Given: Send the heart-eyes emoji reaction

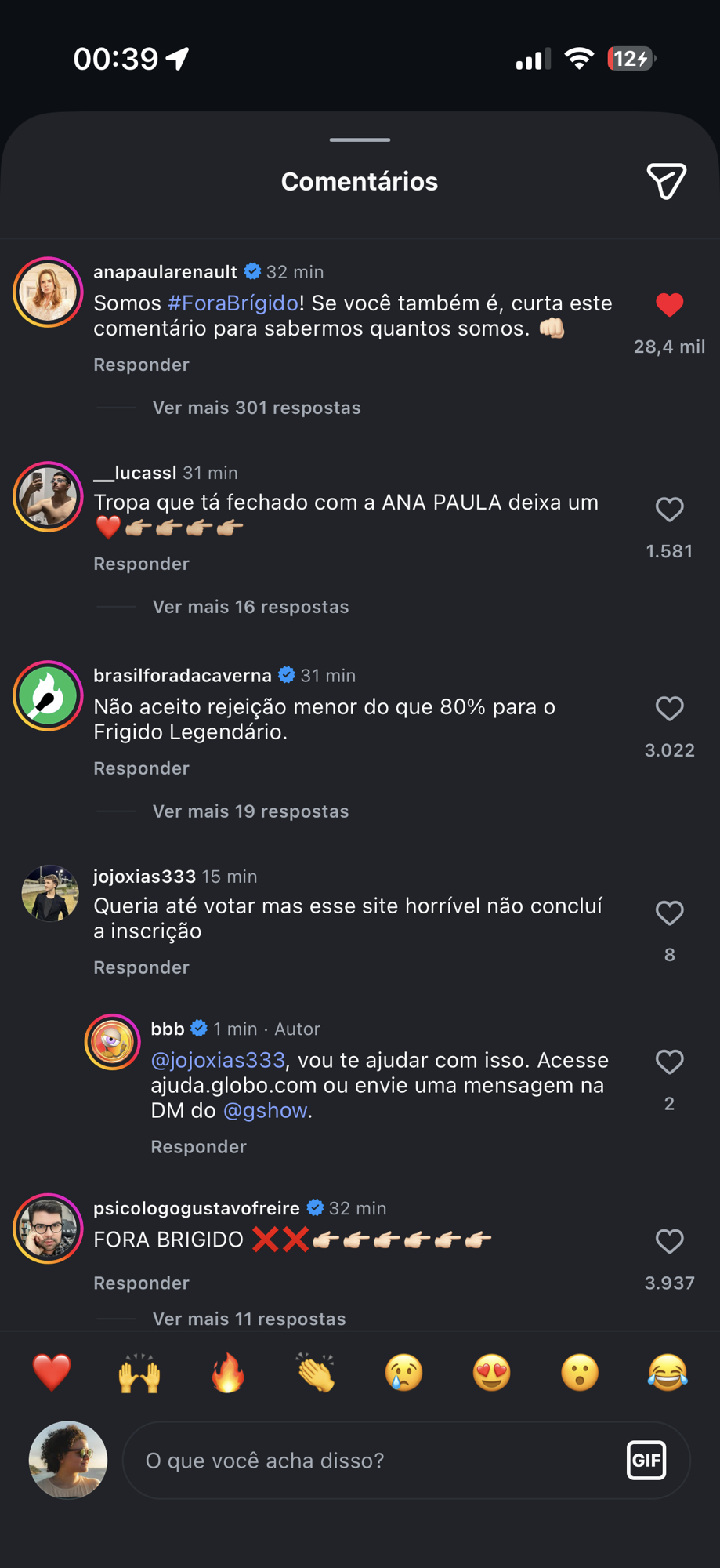Looking at the screenshot, I should point(492,1373).
